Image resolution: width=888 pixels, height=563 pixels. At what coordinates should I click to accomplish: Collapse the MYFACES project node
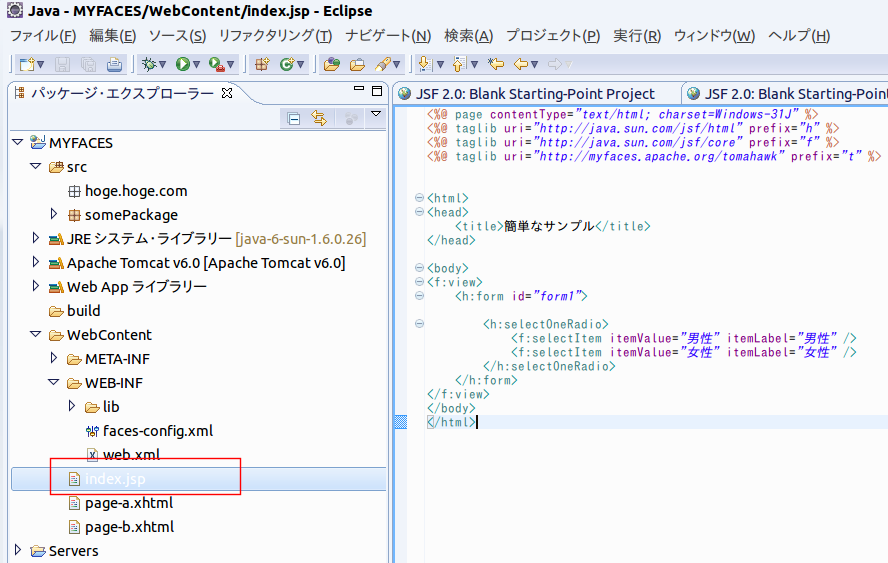pyautogui.click(x=18, y=142)
